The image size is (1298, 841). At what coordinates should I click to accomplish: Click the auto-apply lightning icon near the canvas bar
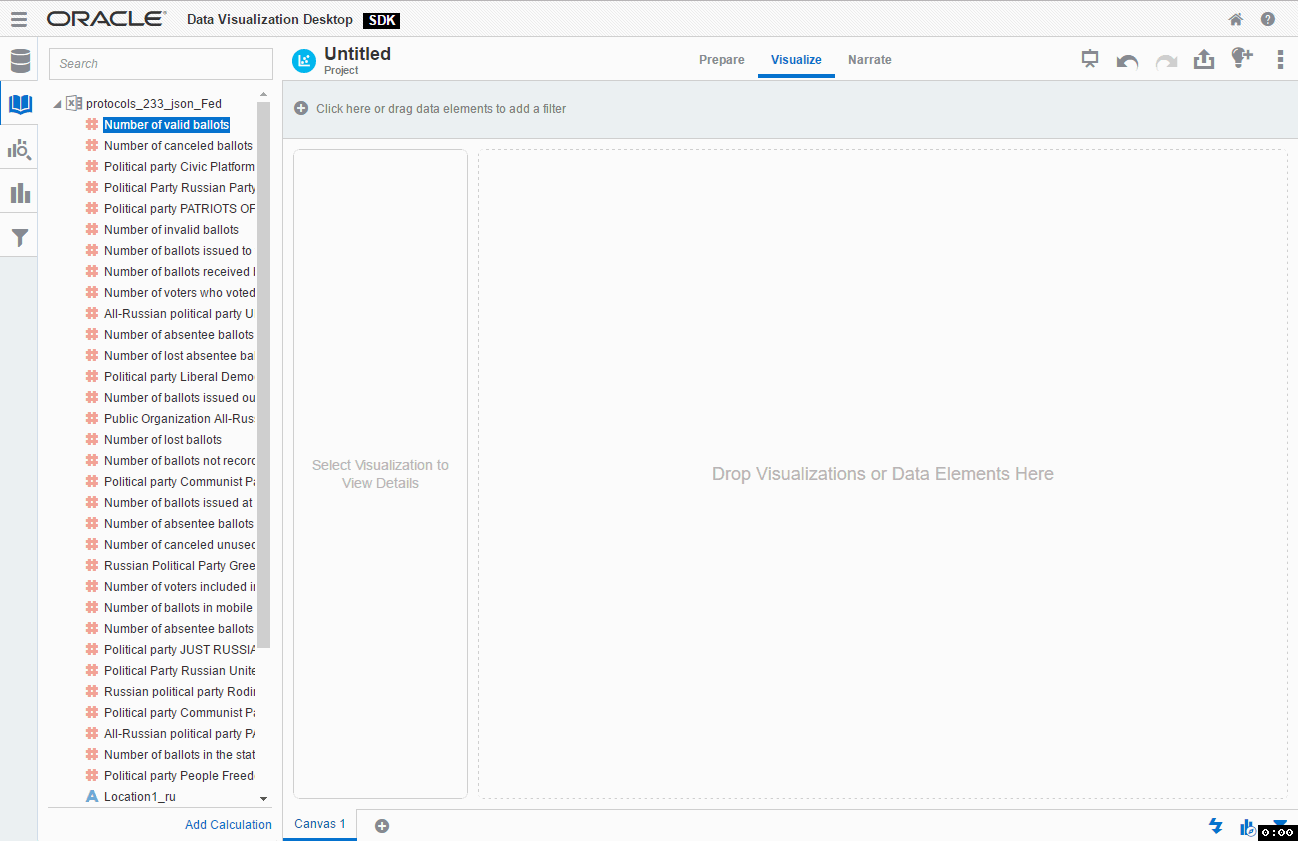pos(1216,826)
